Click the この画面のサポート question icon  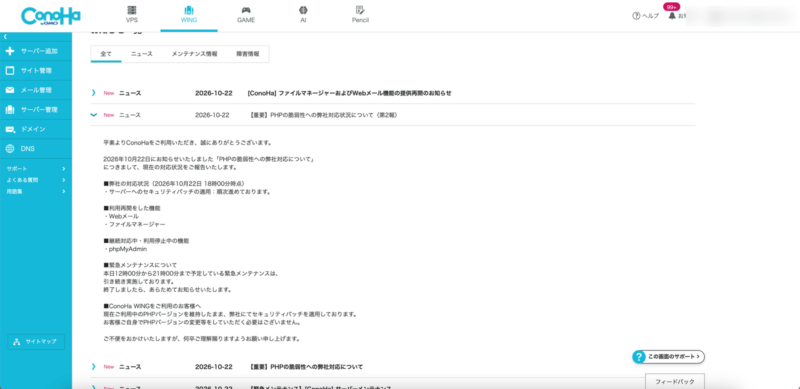coord(638,357)
